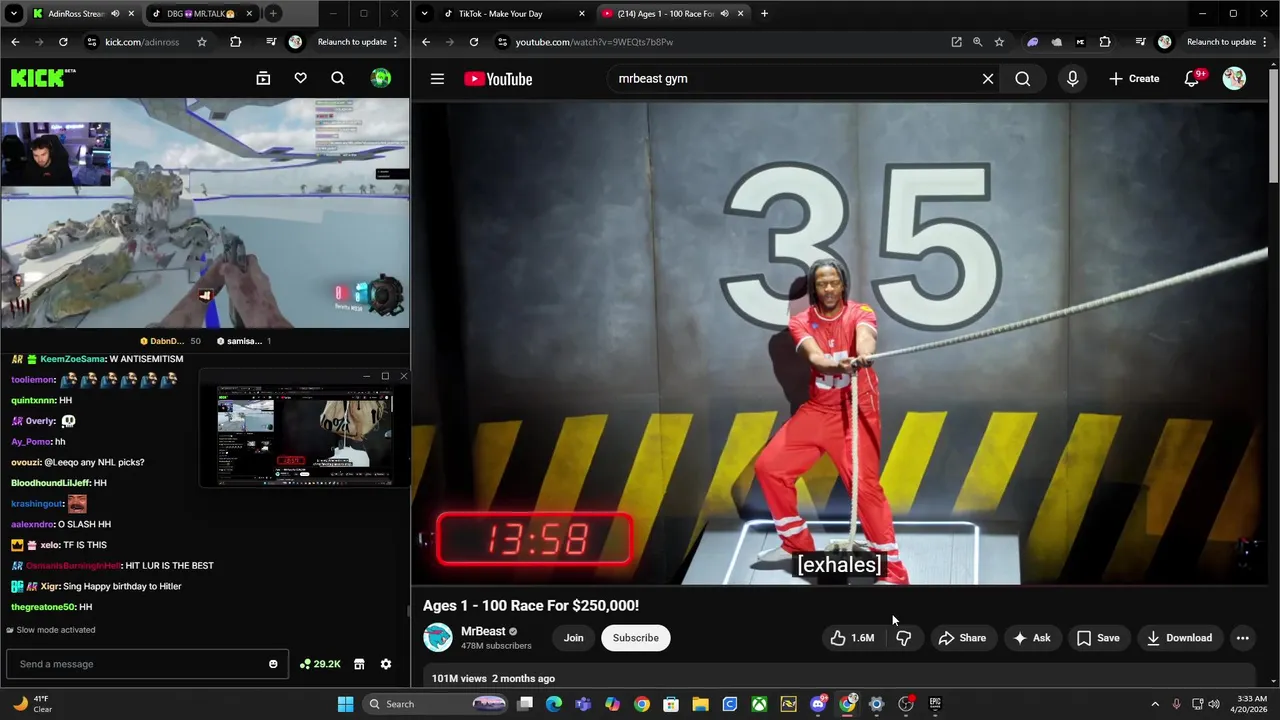Open Kick following heart icon

pyautogui.click(x=300, y=78)
